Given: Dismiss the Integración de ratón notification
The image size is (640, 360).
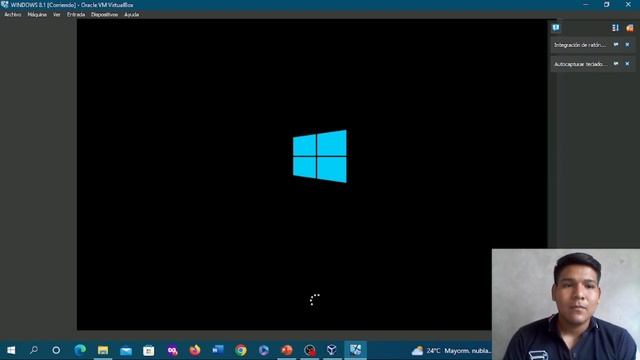Looking at the screenshot, I should coord(627,44).
